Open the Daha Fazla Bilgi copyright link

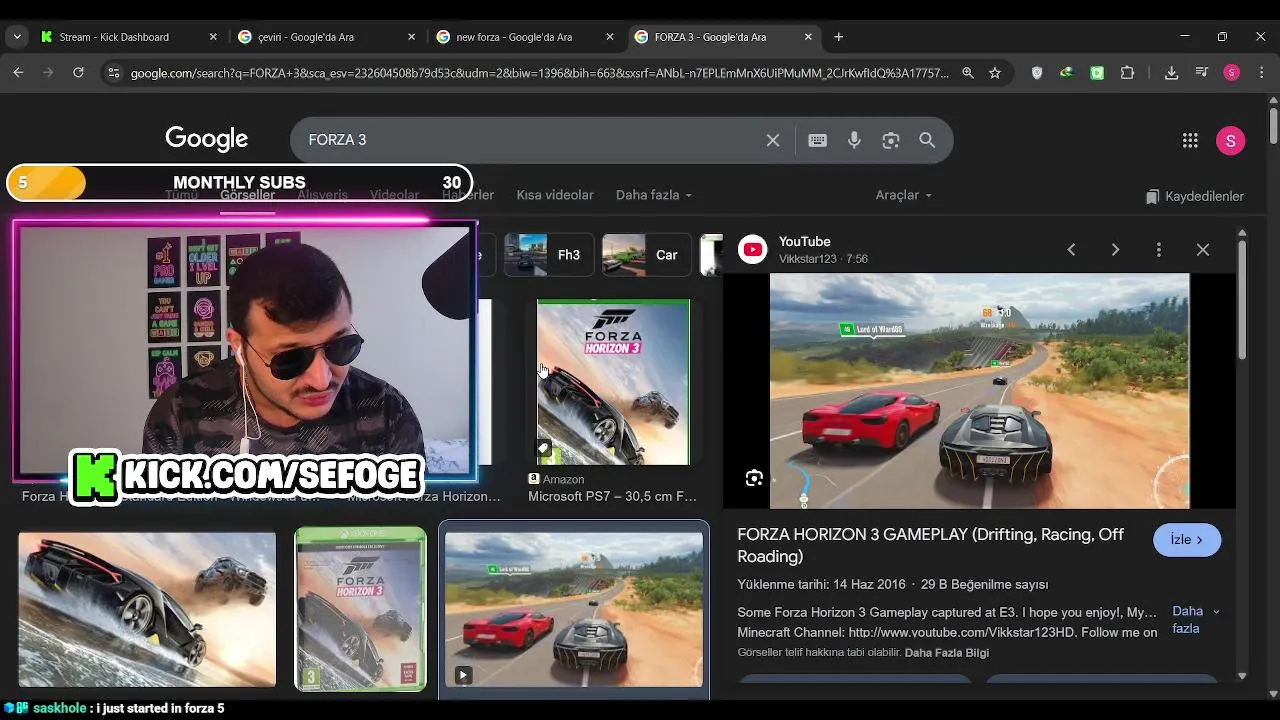tap(946, 653)
